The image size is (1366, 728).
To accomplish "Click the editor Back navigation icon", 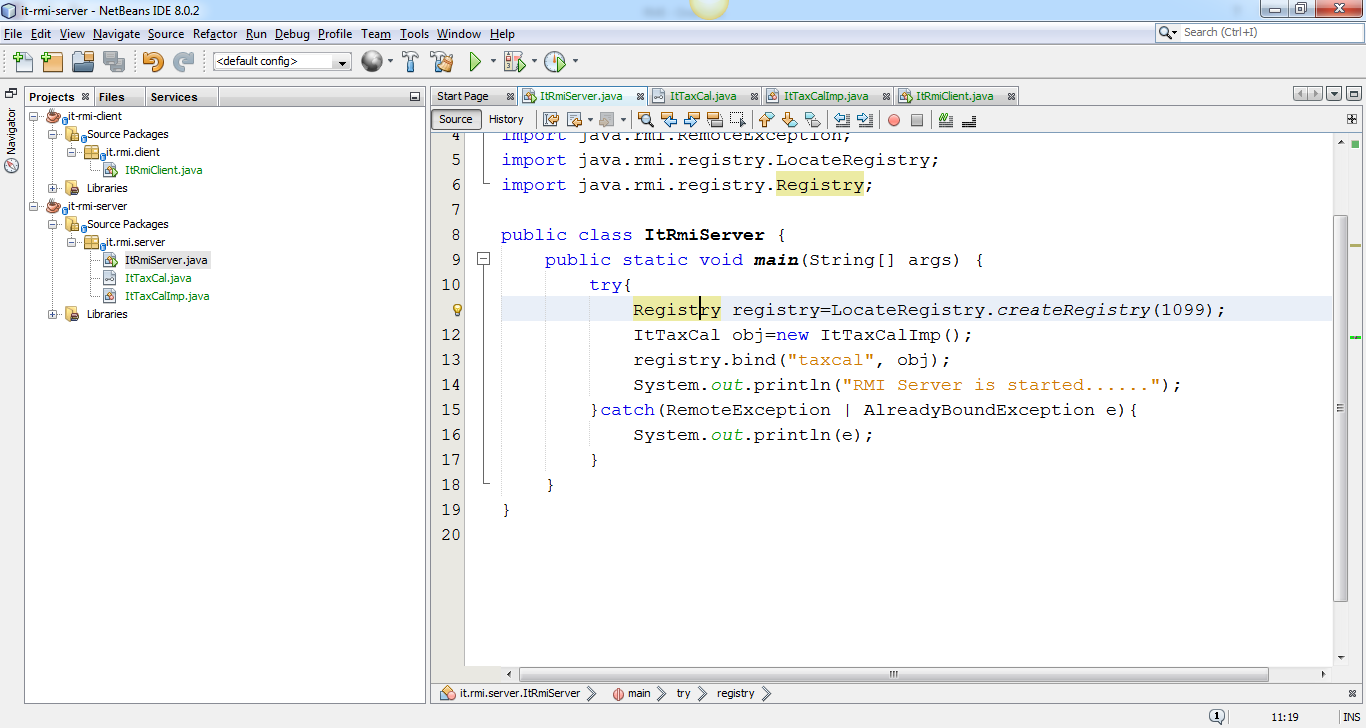I will (x=575, y=120).
